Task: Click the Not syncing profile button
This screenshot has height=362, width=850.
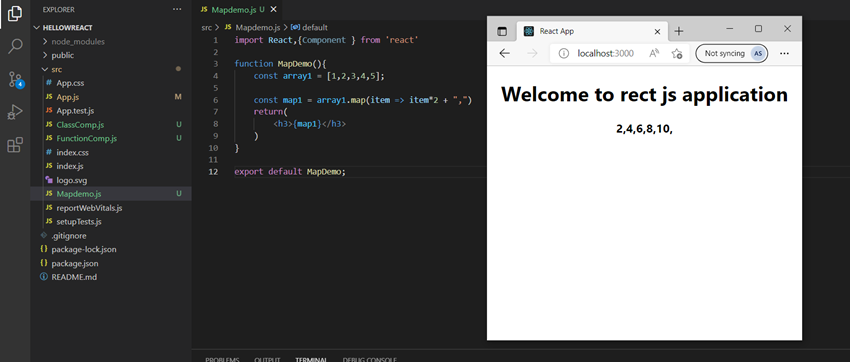Action: [x=731, y=53]
